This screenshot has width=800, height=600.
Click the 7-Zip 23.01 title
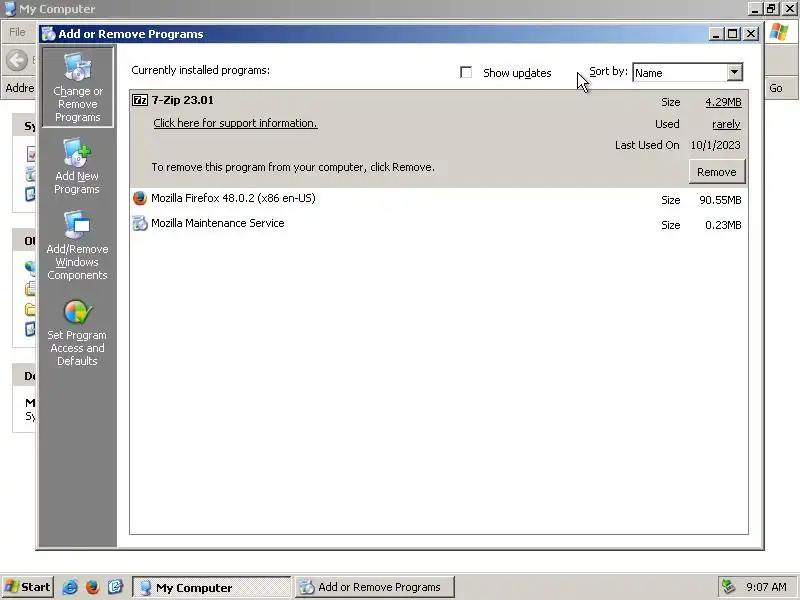(x=183, y=100)
